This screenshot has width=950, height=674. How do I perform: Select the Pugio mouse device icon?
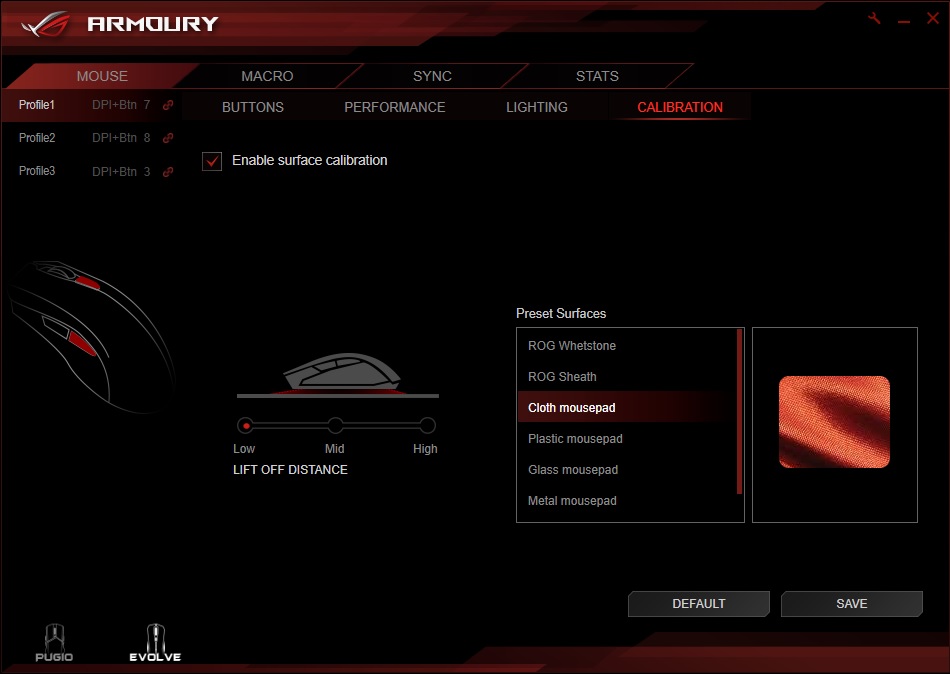(x=54, y=642)
